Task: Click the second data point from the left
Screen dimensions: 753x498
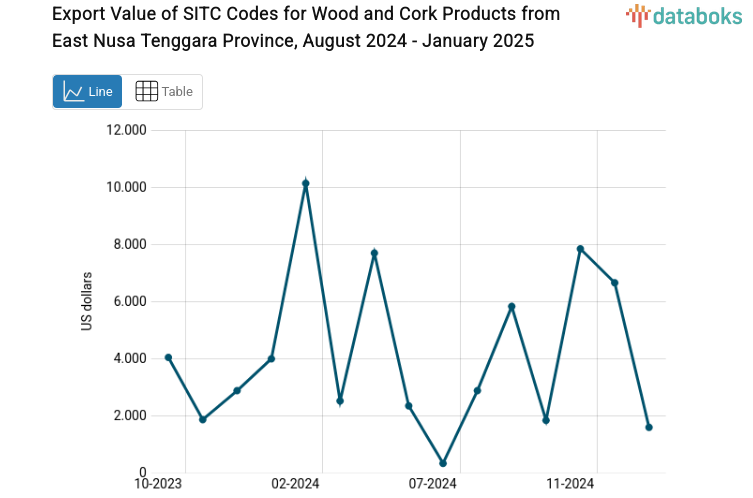Action: click(203, 419)
